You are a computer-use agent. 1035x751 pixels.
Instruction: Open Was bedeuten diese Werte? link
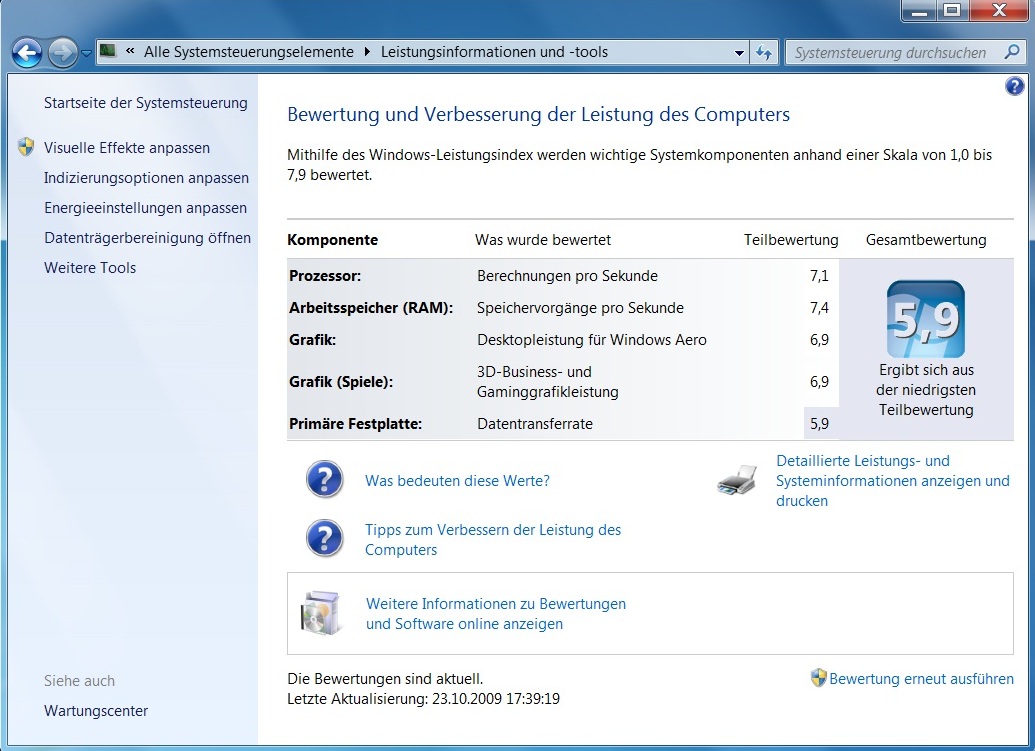pos(457,481)
